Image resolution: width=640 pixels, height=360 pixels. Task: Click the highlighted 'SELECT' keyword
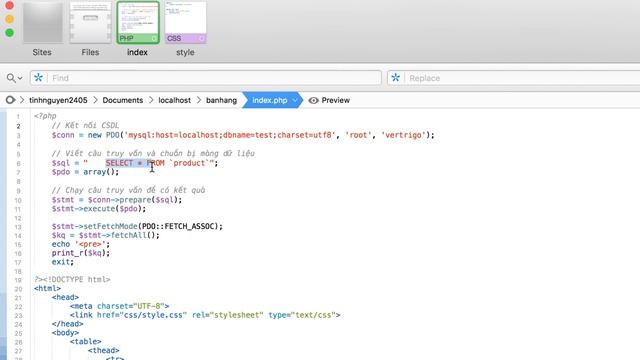click(x=119, y=163)
